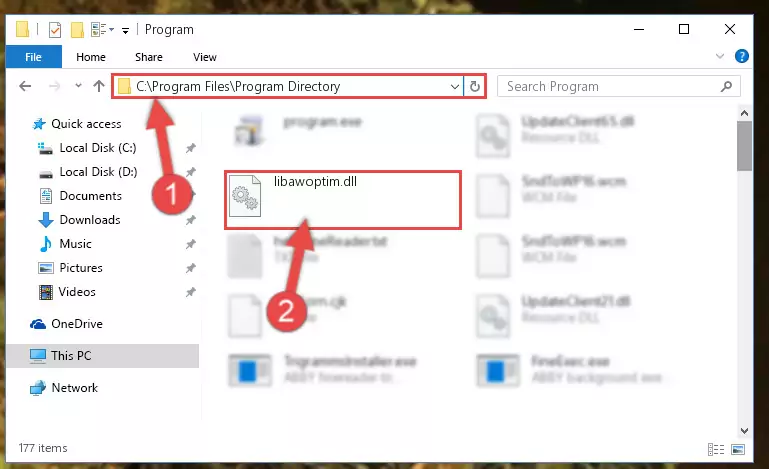Unpin Downloads from Quick access
The width and height of the screenshot is (769, 469).
click(x=190, y=220)
